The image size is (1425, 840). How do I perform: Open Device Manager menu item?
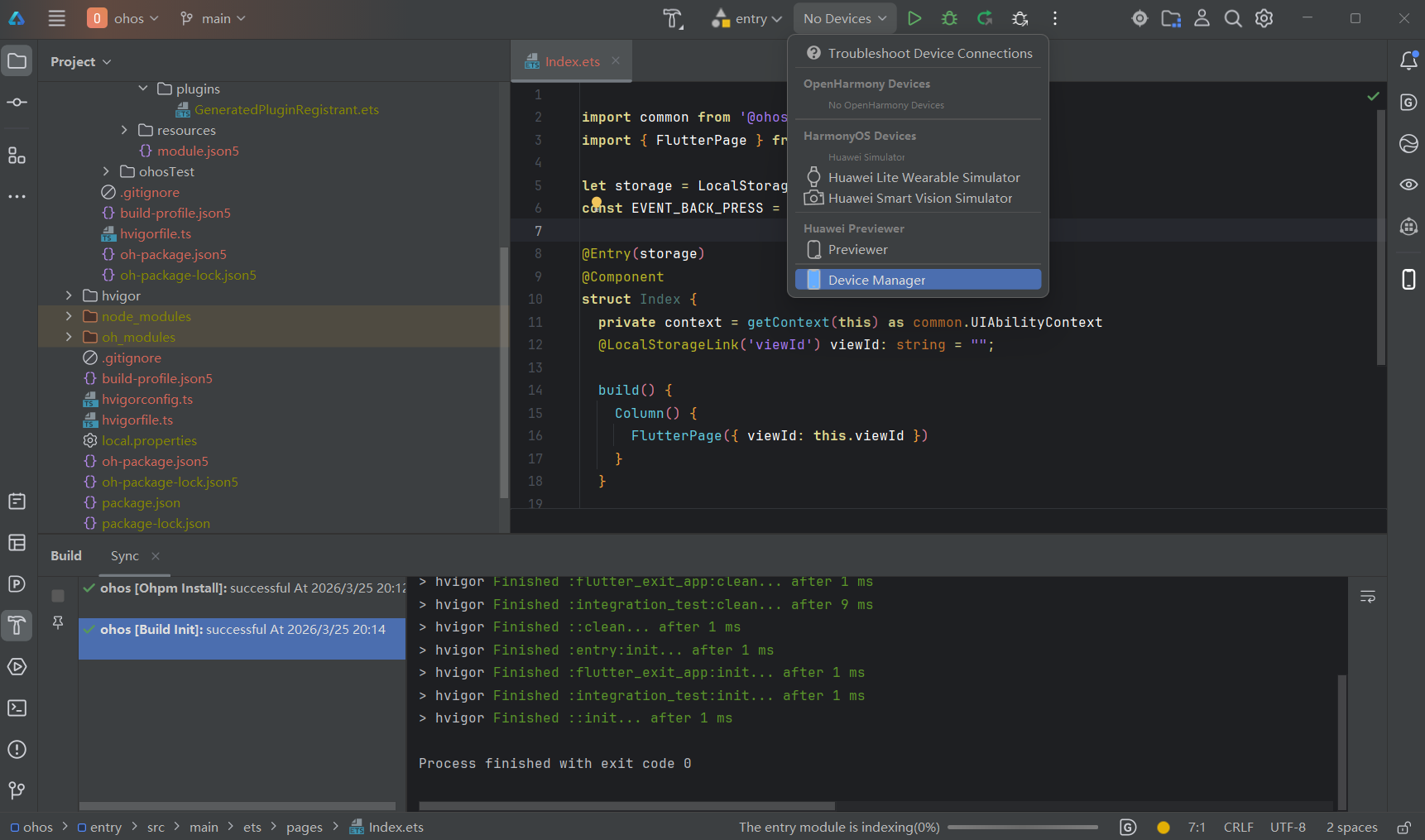click(919, 280)
